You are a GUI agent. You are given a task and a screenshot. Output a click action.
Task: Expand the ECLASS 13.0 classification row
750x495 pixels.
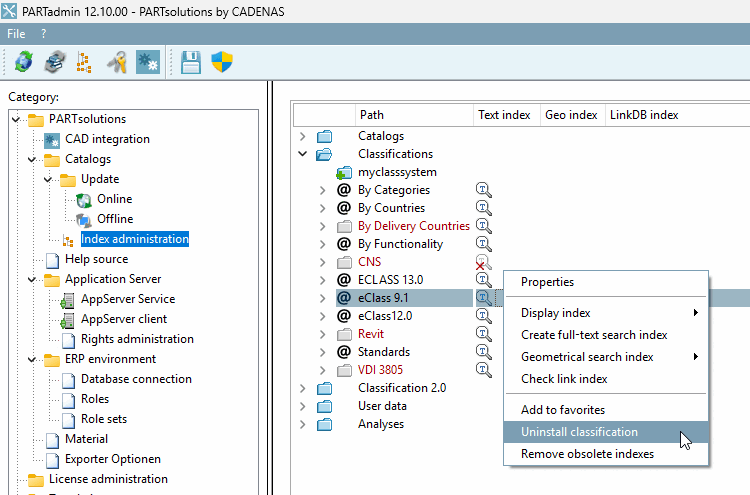pyautogui.click(x=322, y=280)
